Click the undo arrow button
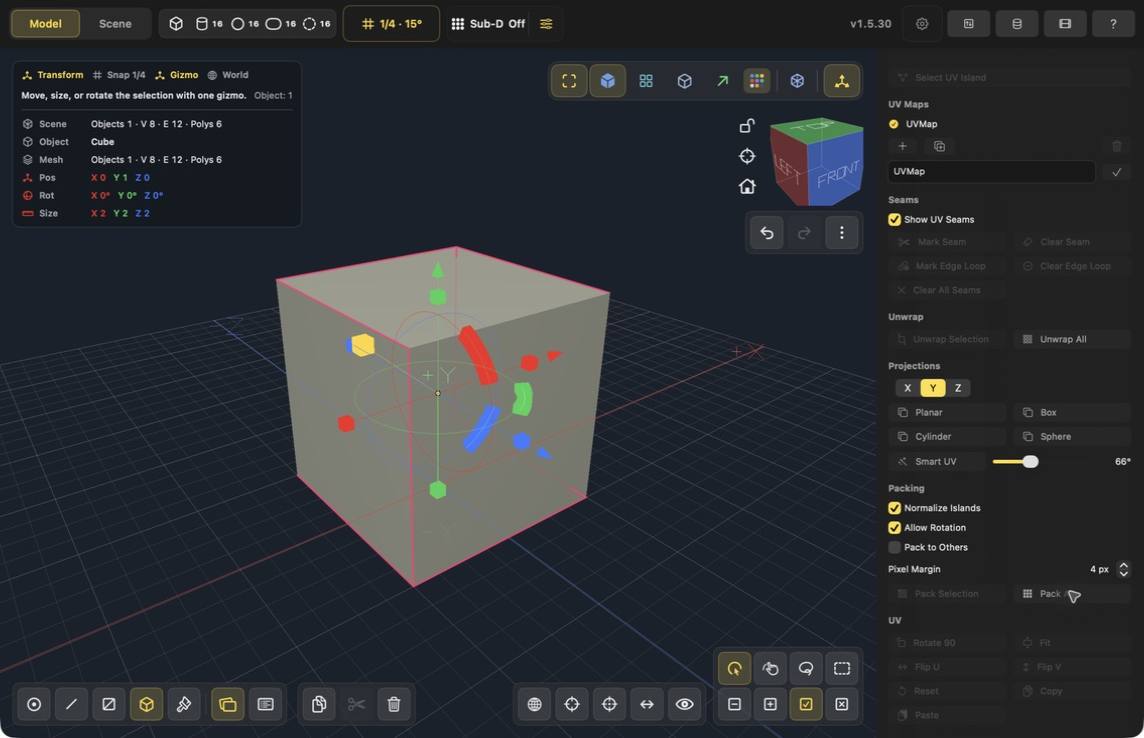This screenshot has width=1144, height=738. [x=766, y=233]
